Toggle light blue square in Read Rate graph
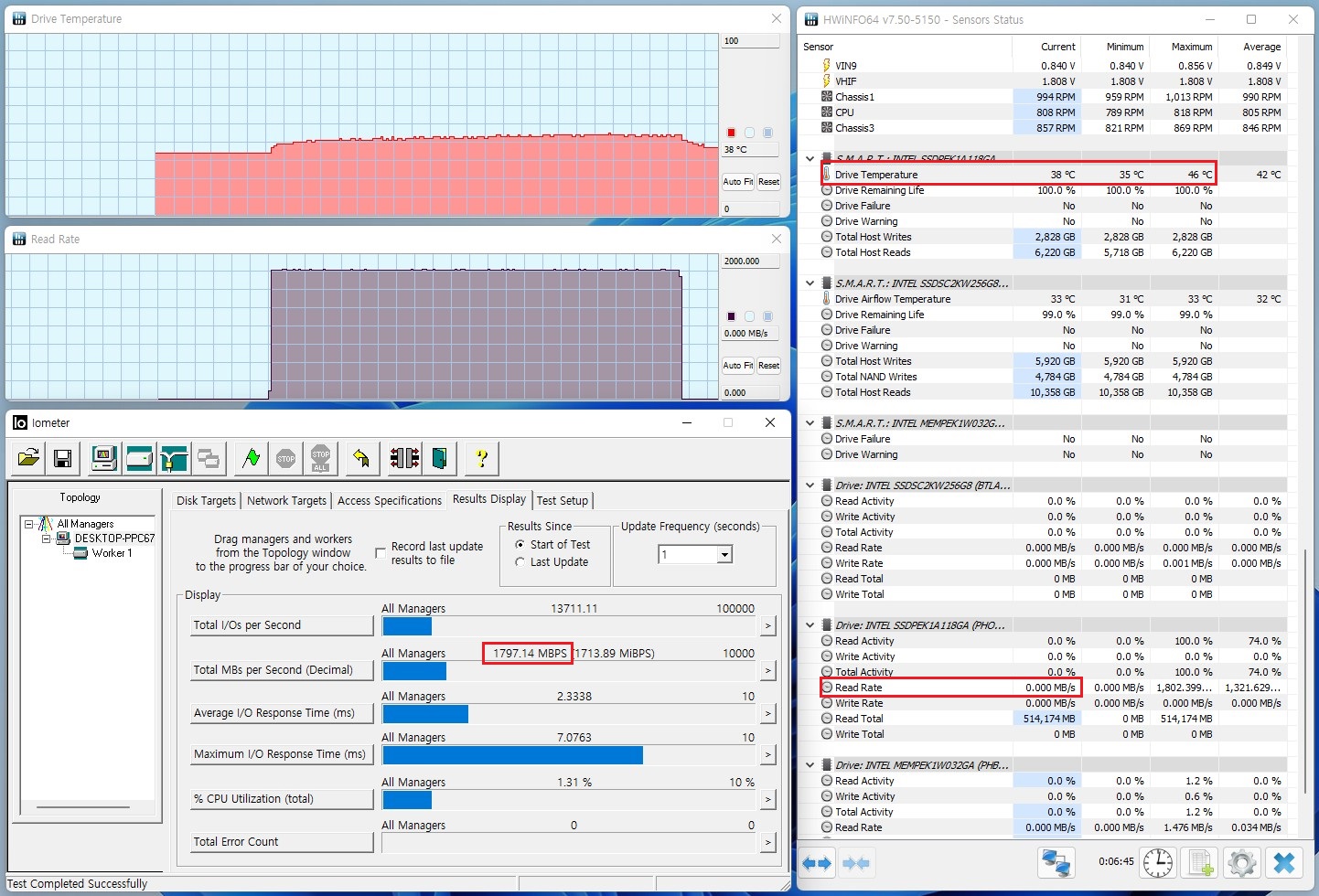 767,316
